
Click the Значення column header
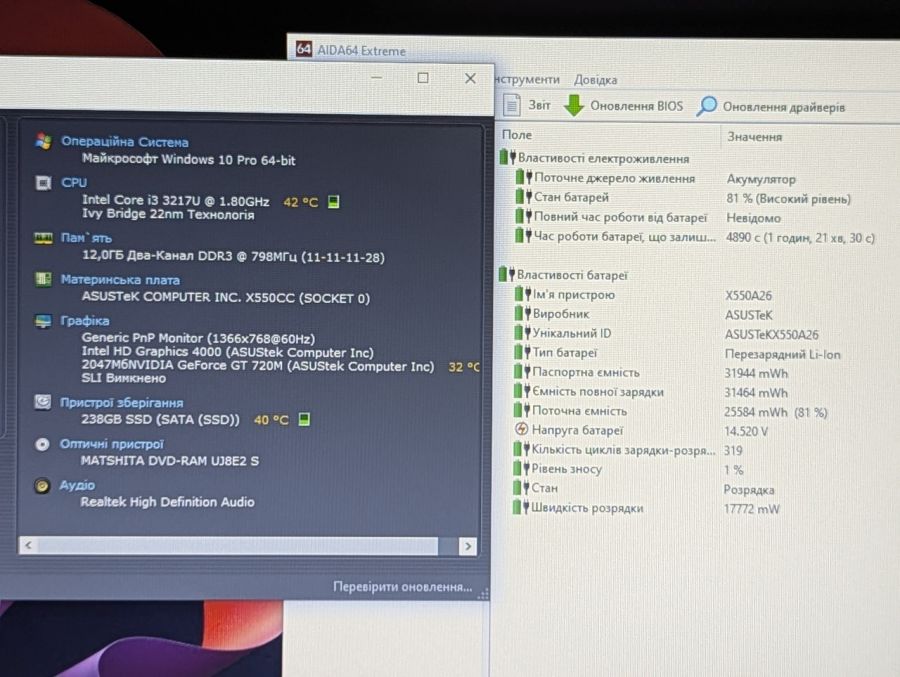click(x=754, y=137)
